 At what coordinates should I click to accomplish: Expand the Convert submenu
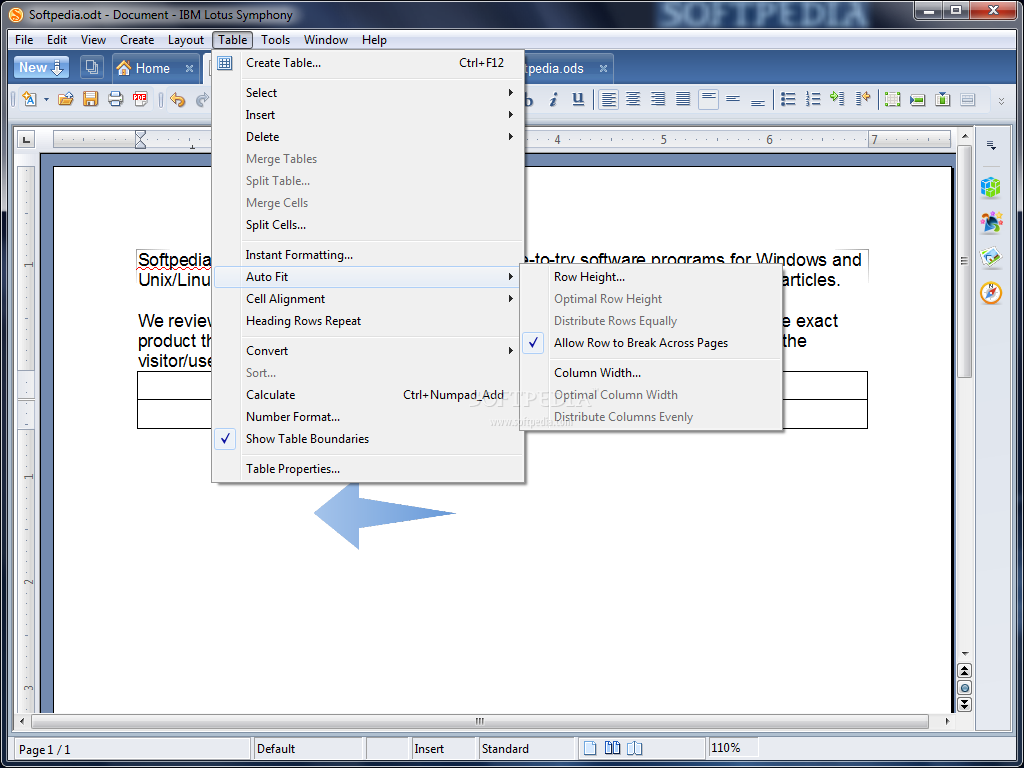[x=368, y=351]
